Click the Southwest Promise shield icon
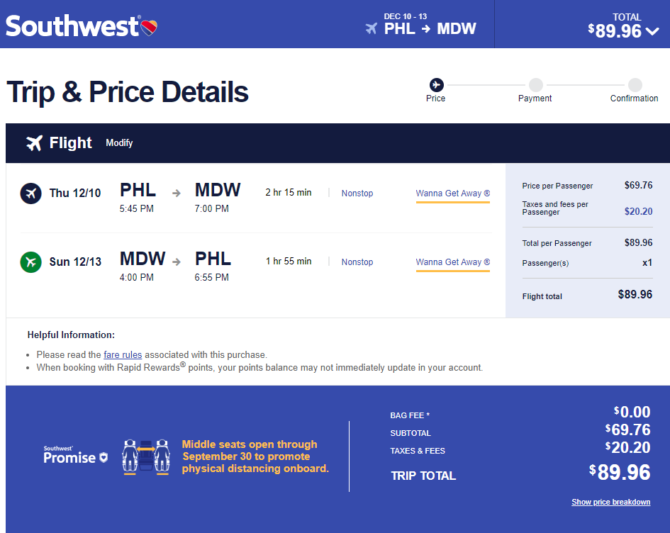The height and width of the screenshot is (533, 670). (x=103, y=458)
